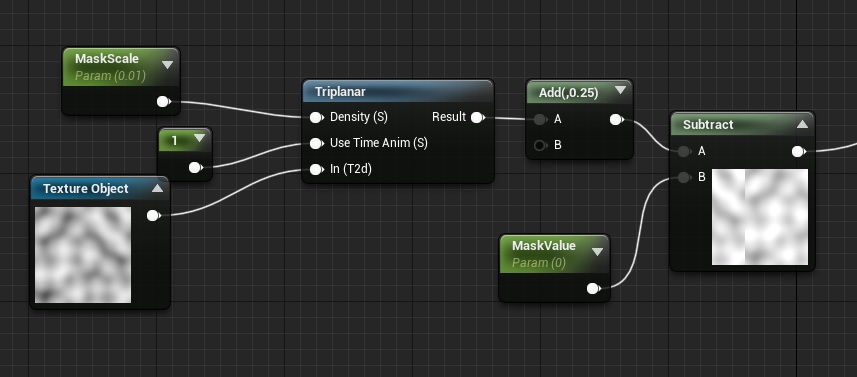Viewport: 857px width, 377px height.
Task: Select the MaskScale node title
Action: tap(107, 59)
